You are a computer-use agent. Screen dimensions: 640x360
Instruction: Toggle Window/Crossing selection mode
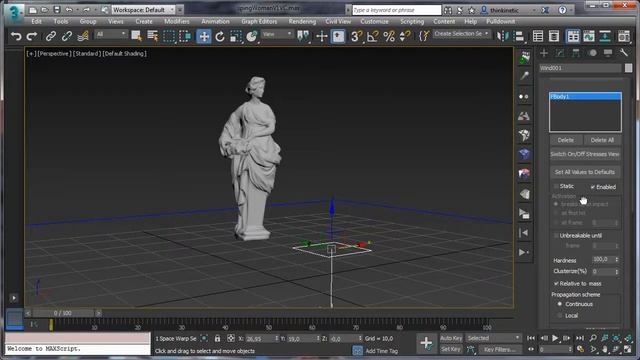point(185,36)
